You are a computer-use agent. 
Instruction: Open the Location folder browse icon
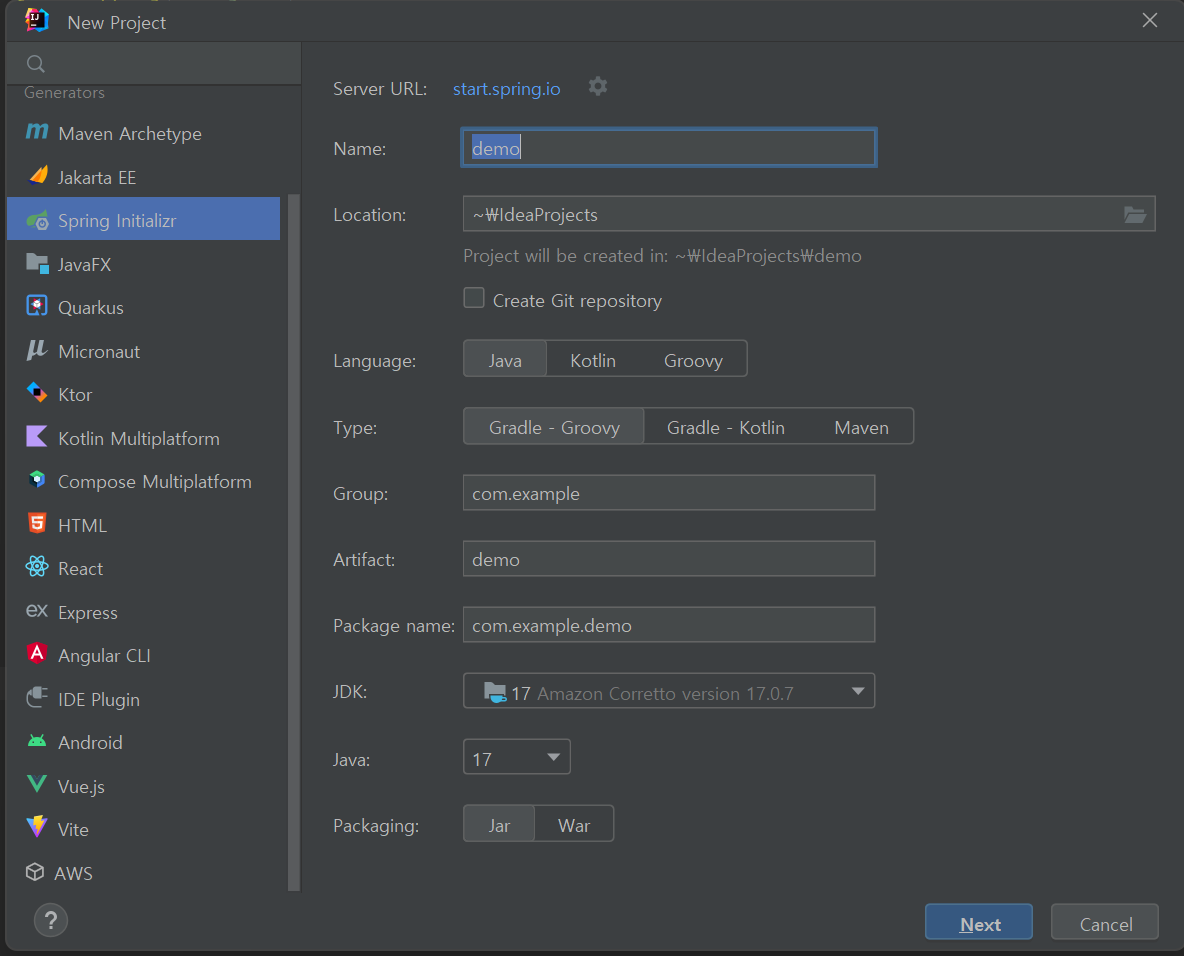1134,215
